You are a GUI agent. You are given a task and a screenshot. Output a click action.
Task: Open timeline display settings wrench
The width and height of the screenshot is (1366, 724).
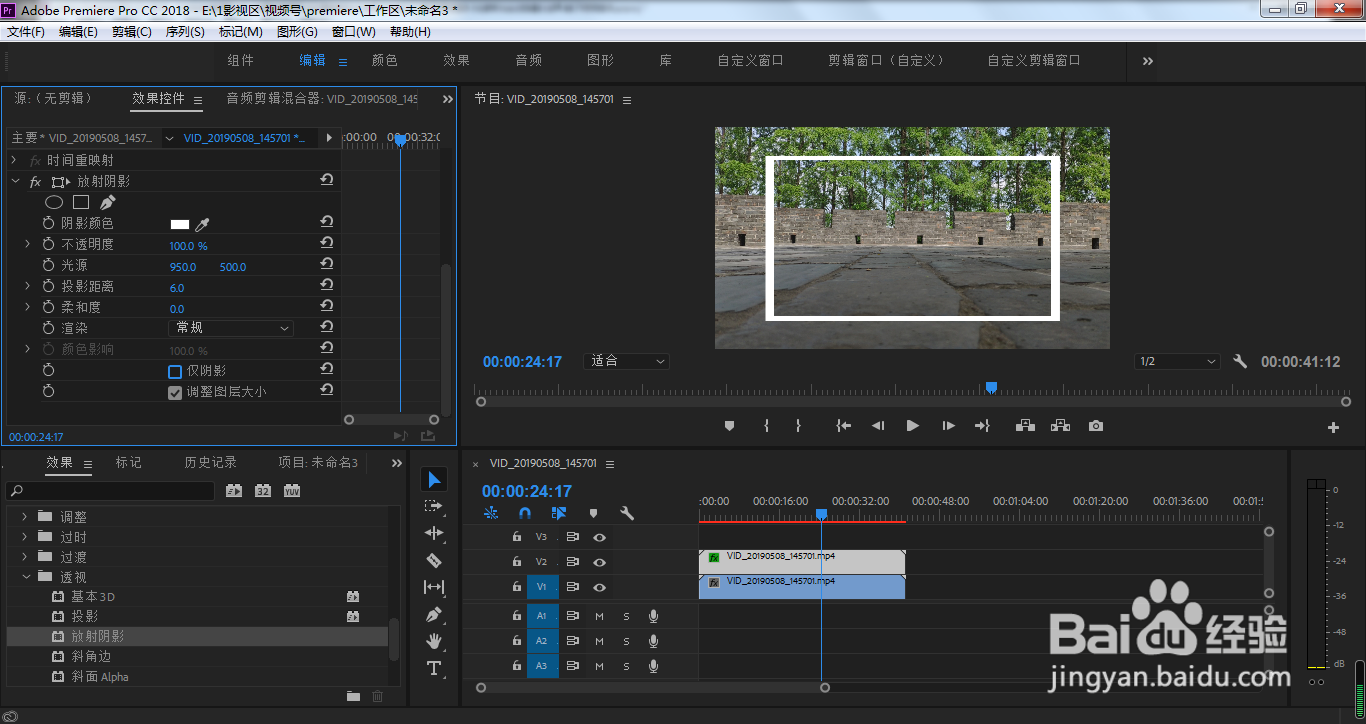pos(627,513)
